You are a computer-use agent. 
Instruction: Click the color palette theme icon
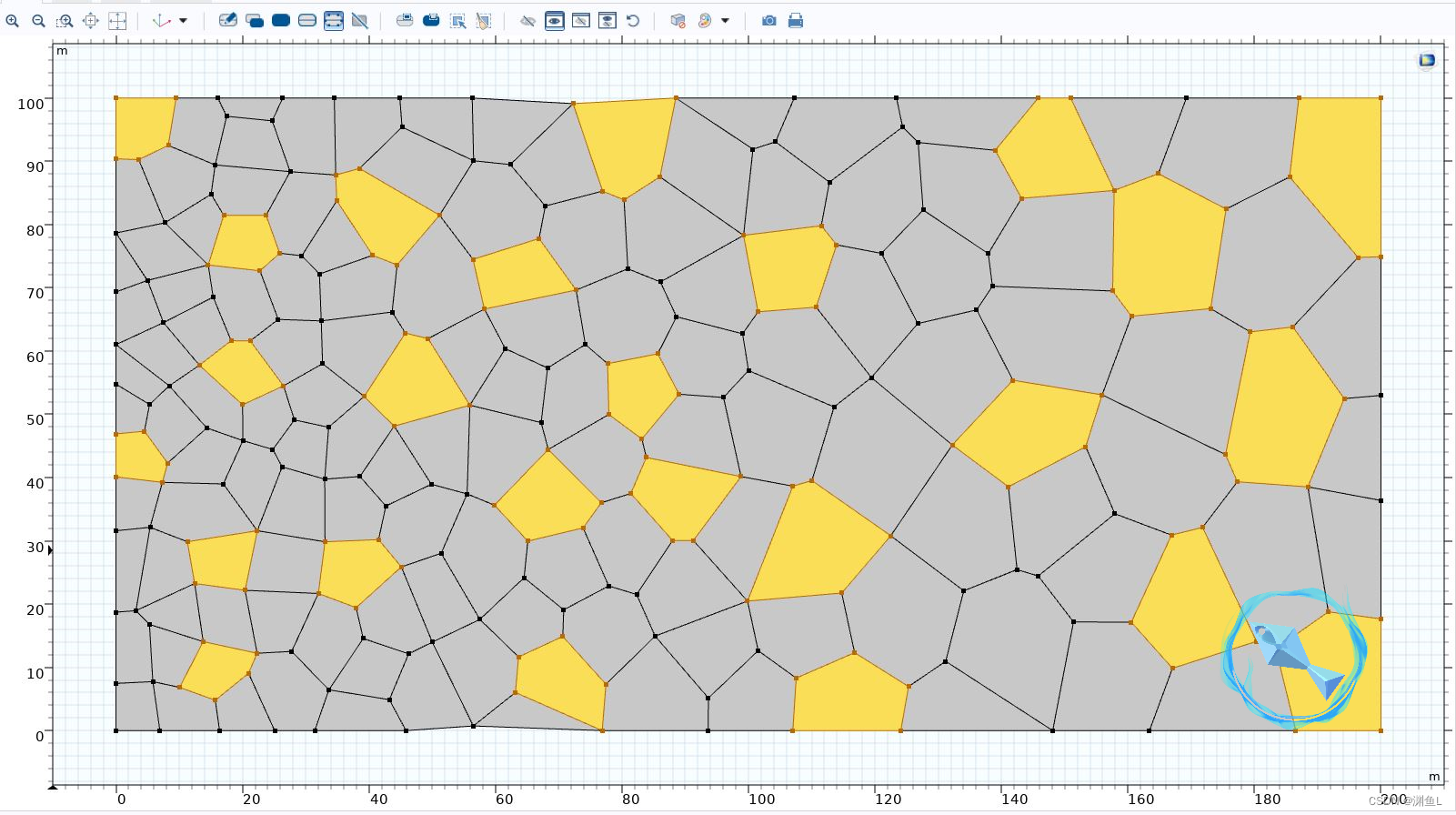(705, 21)
